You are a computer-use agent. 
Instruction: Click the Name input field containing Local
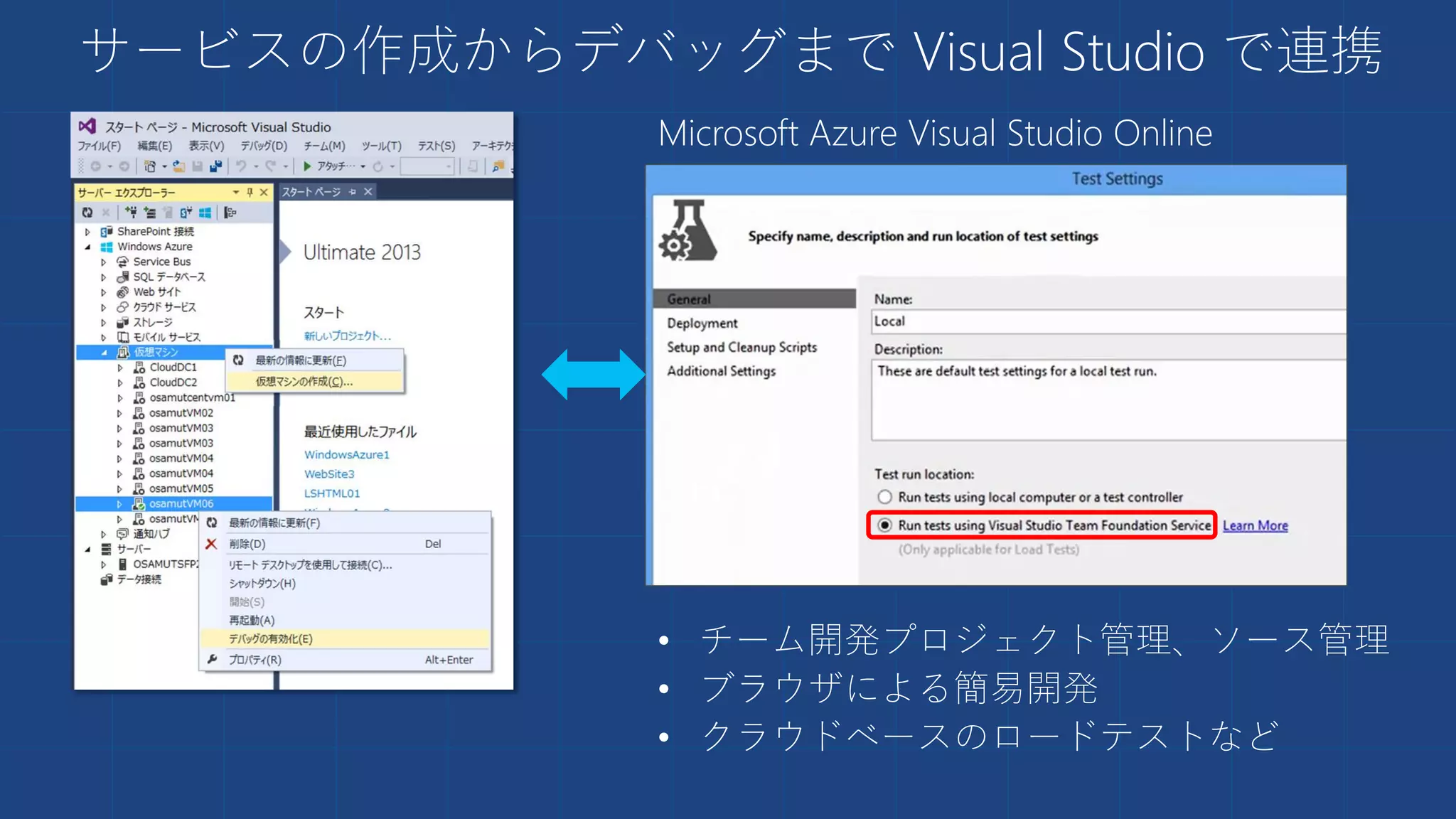pyautogui.click(x=1108, y=321)
